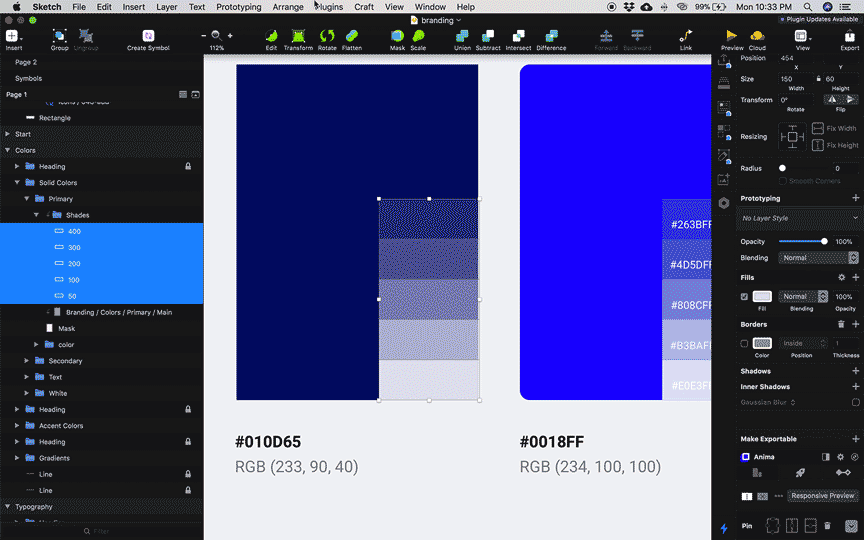The height and width of the screenshot is (540, 864).
Task: Expand the Gradients folder
Action: [x=17, y=458]
